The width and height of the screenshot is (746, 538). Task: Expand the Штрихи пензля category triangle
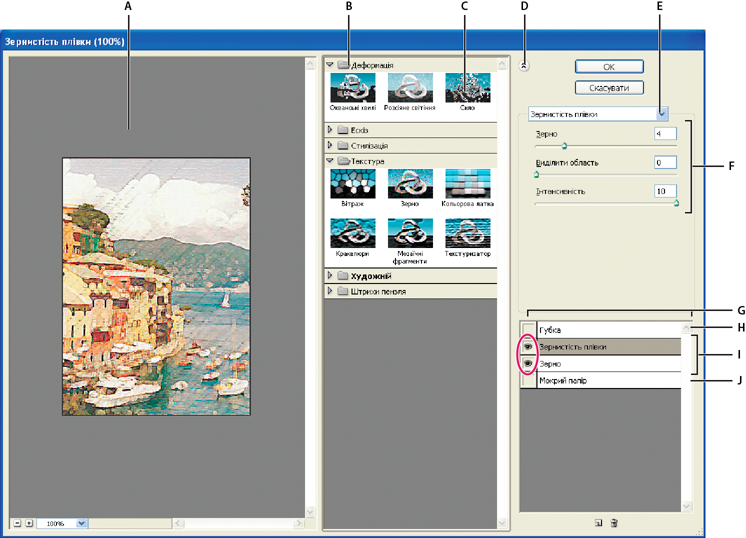330,292
